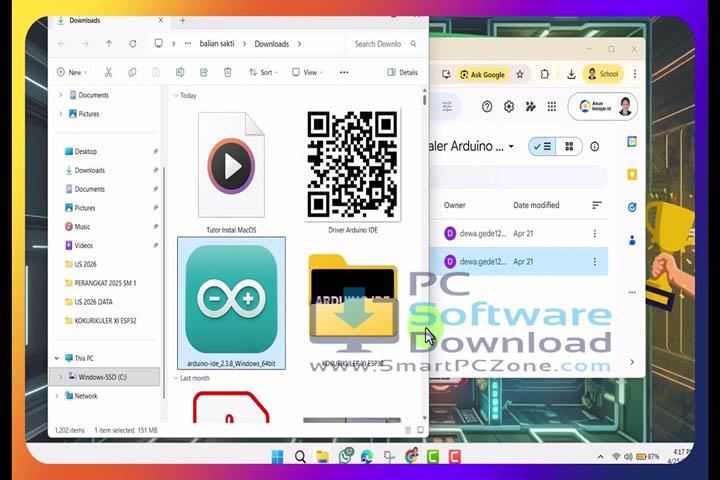The image size is (720, 480).
Task: Click the Copy icon in File Explorer toolbar
Action: [132, 72]
